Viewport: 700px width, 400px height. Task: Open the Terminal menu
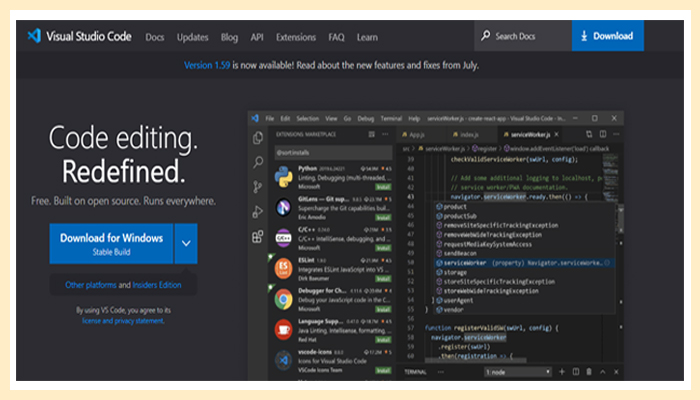391,119
